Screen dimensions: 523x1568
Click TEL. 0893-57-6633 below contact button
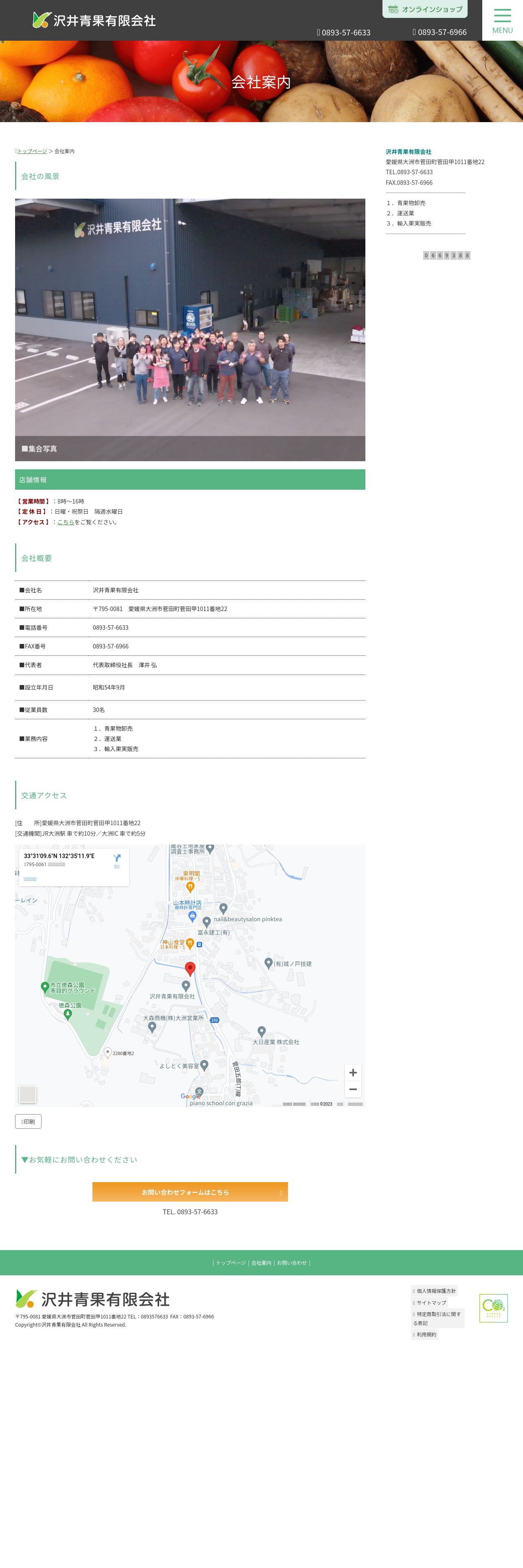click(190, 1212)
